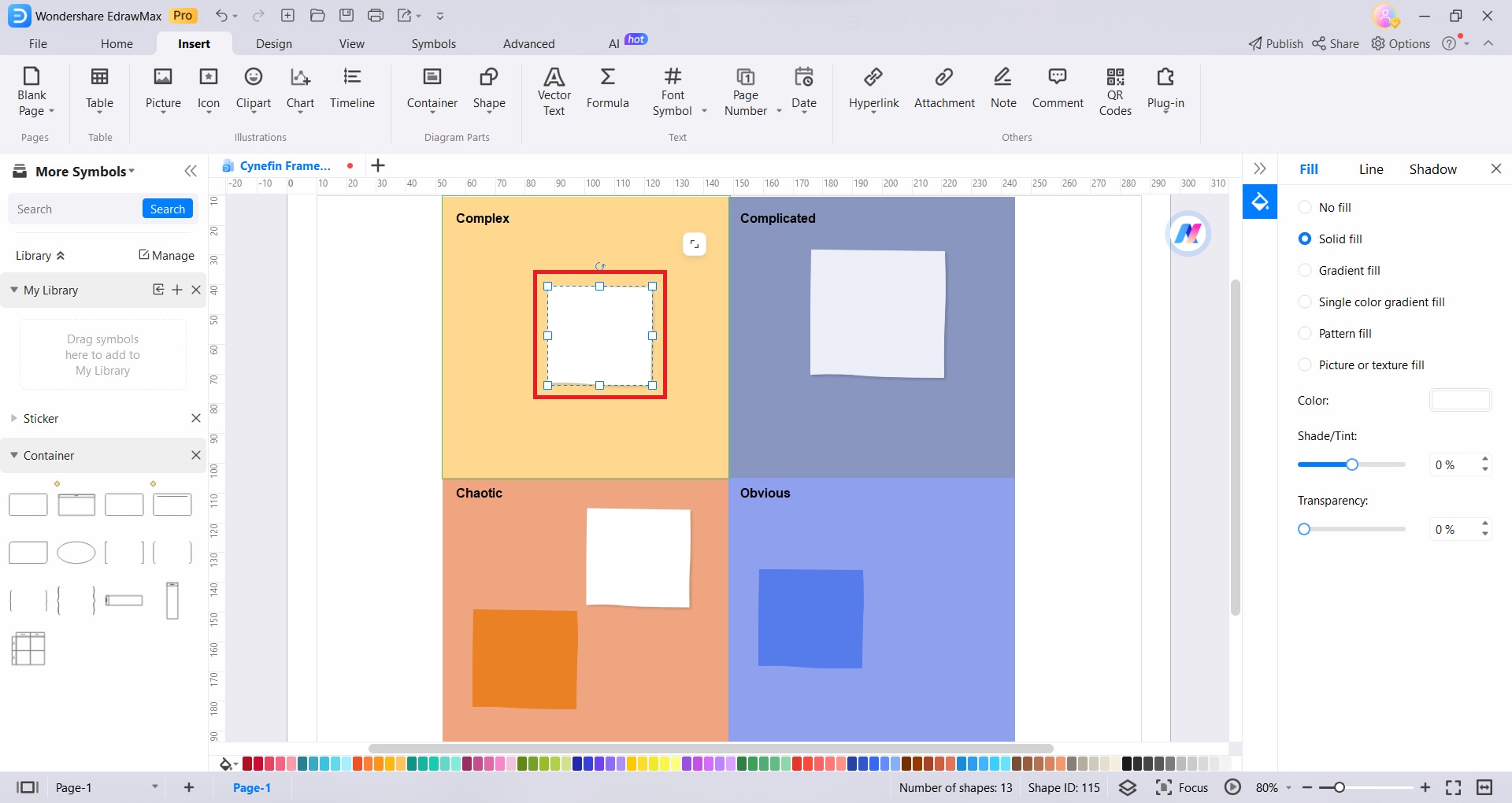
Task: Add a Comment
Action: click(1058, 89)
